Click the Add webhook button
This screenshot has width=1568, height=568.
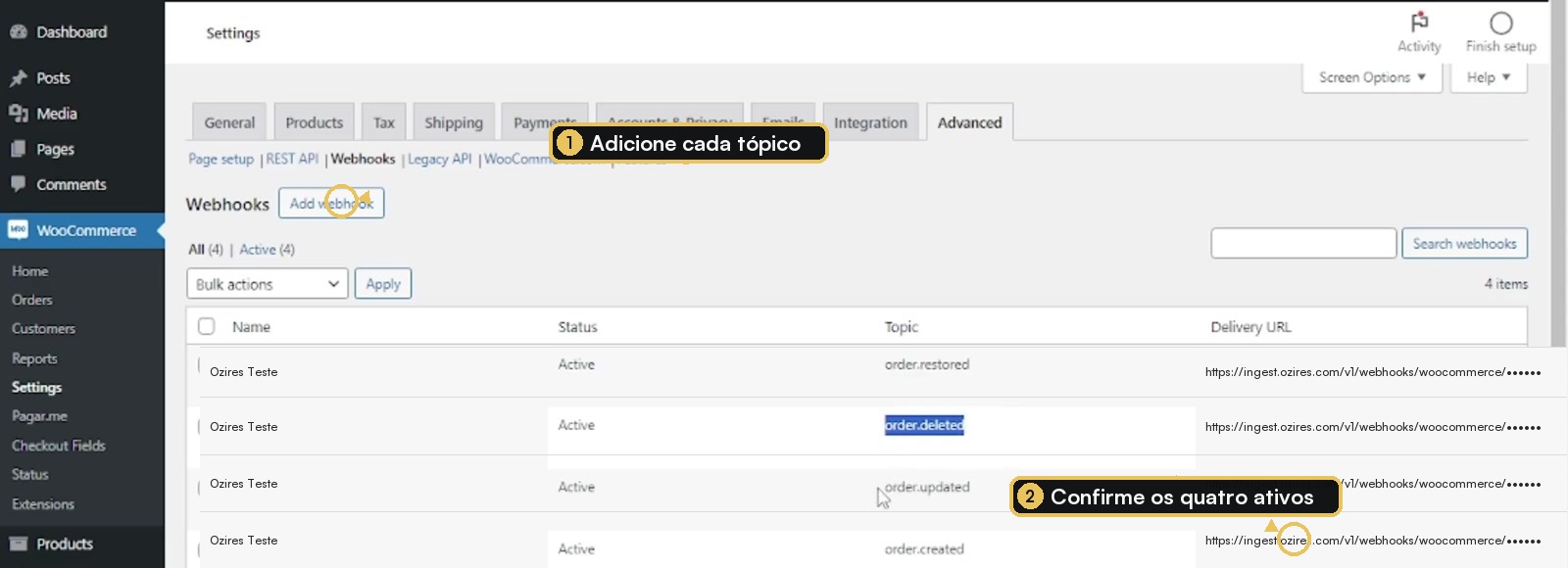[331, 203]
